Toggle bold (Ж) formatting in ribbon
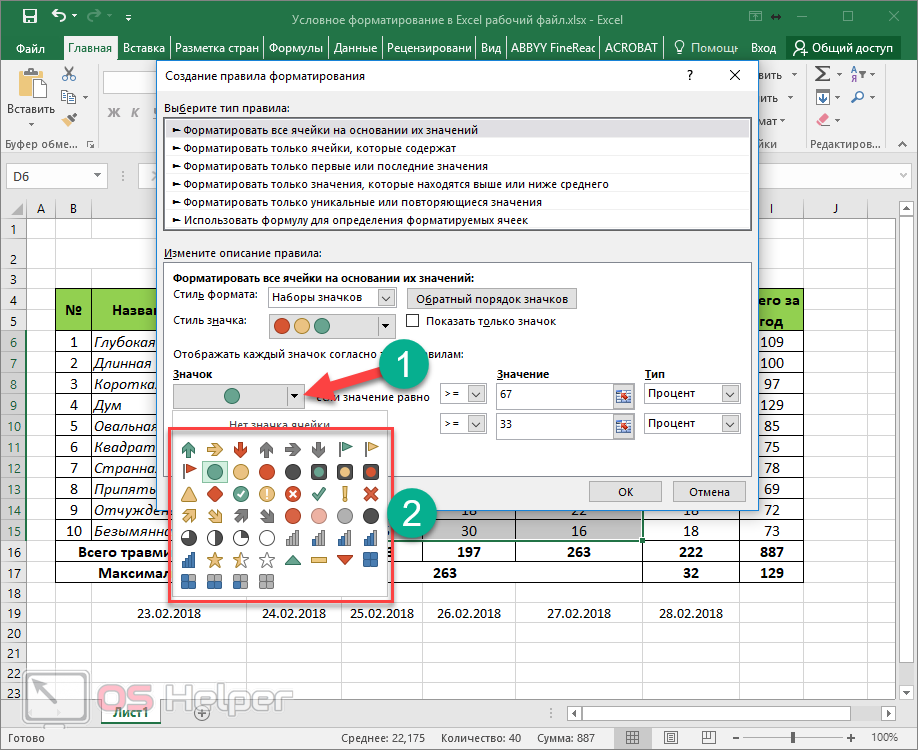This screenshot has height=750, width=918. point(113,111)
